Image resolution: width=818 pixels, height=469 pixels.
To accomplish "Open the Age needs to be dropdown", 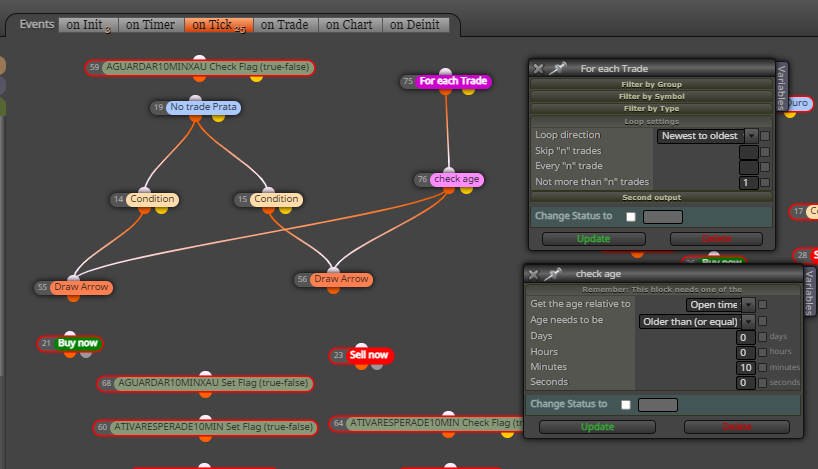I will 696,321.
